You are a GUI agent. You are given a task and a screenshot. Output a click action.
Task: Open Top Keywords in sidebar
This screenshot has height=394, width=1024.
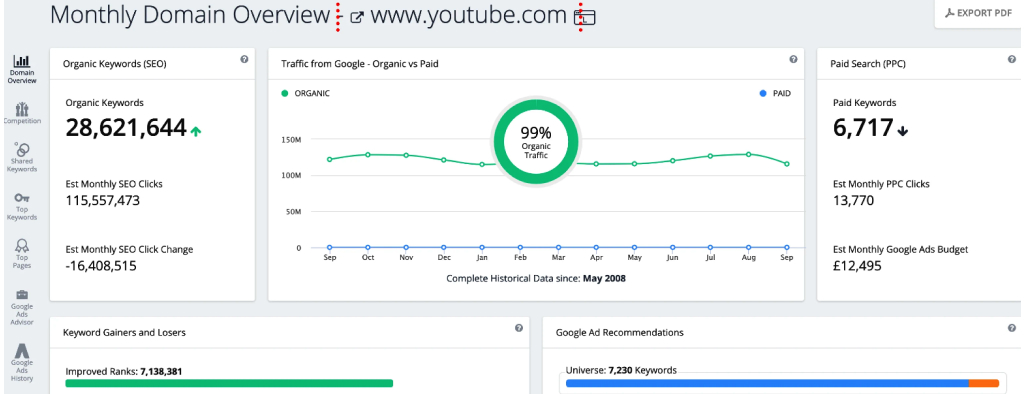(22, 206)
